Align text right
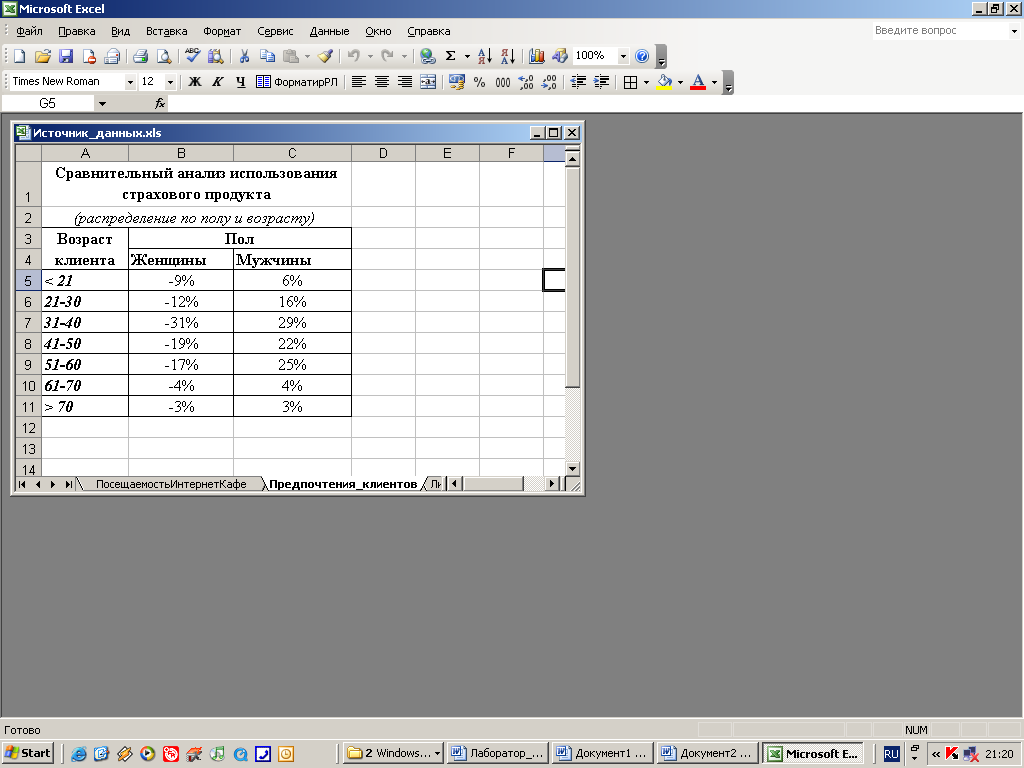The image size is (1024, 768). (x=405, y=82)
